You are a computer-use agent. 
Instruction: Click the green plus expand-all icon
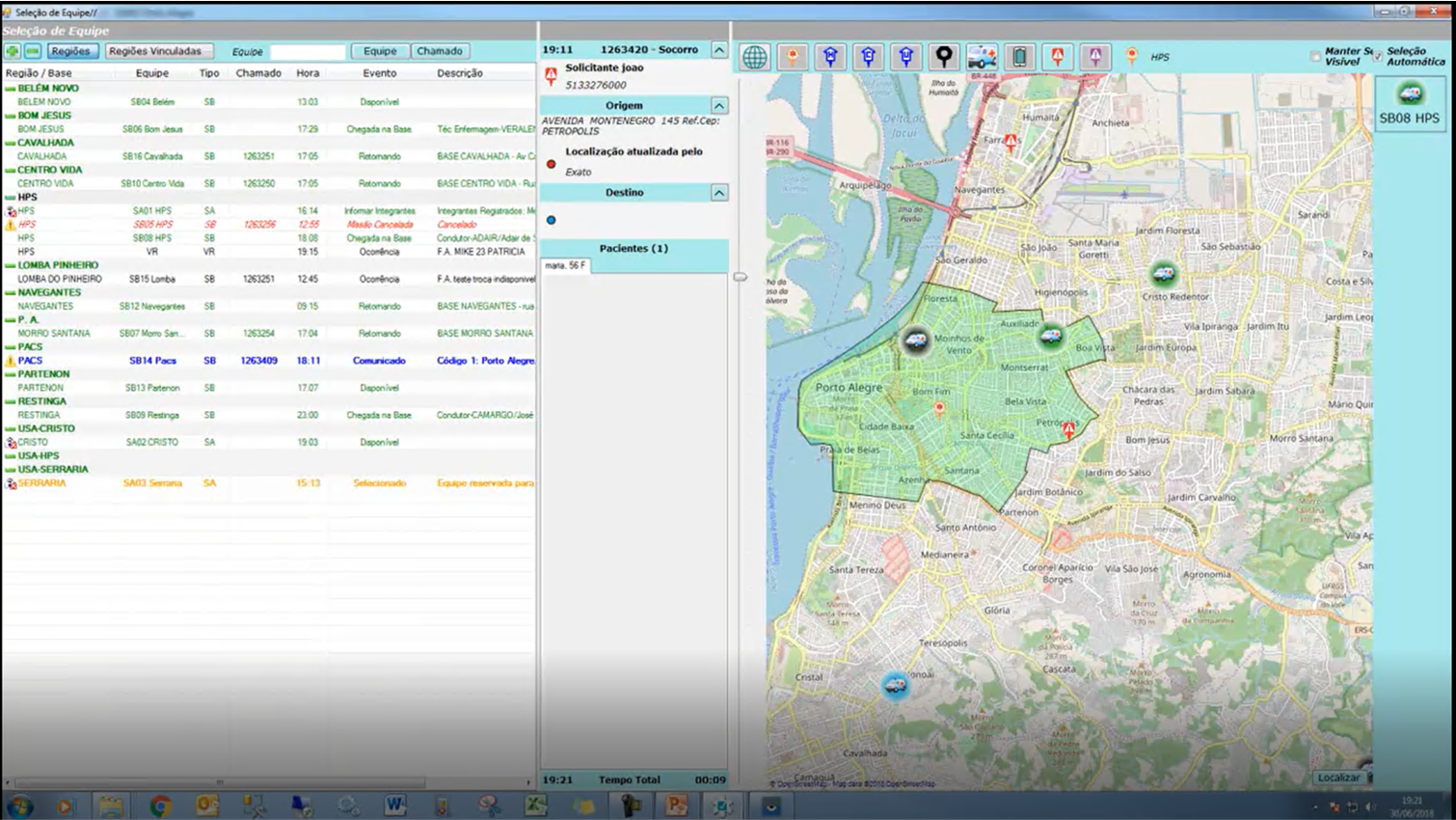click(13, 51)
